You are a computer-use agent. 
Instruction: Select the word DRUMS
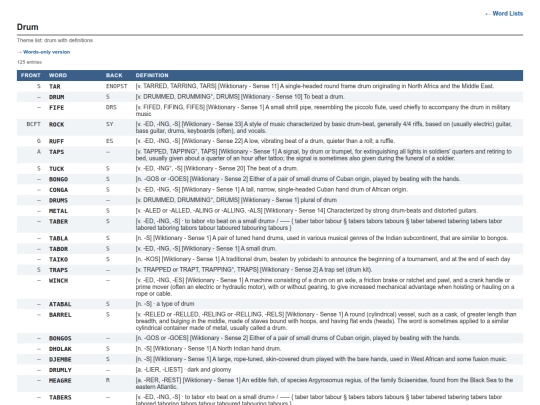[59, 200]
